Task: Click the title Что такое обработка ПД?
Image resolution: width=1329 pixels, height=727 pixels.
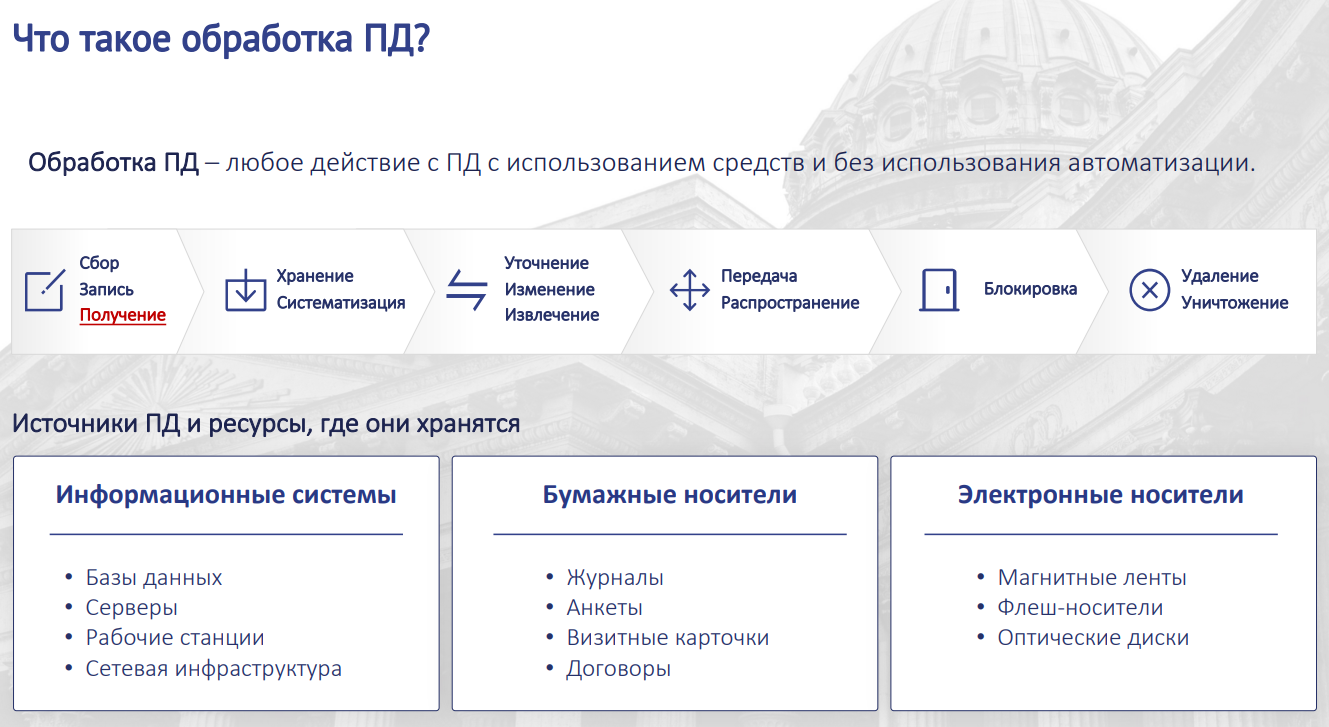Action: (220, 38)
